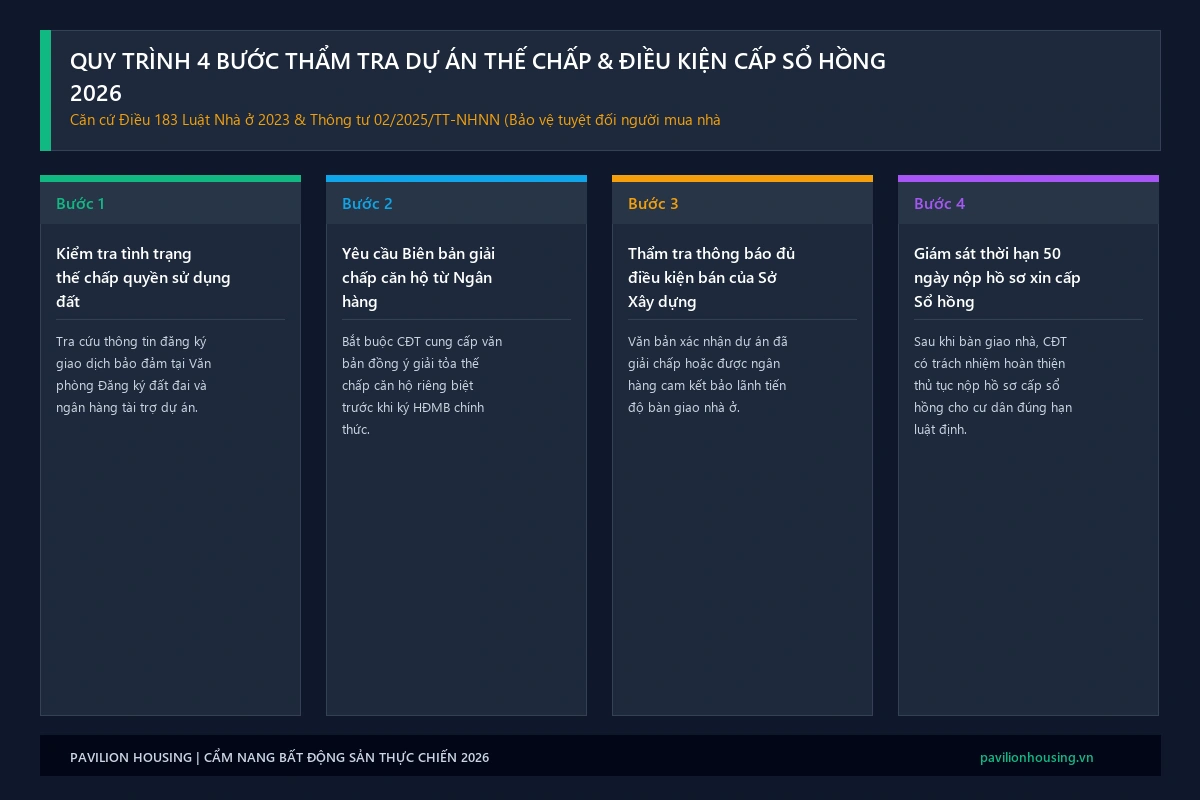Click description 'Tra cứu thông tin đăng ký giao dịch bảo đảm'

[134, 374]
